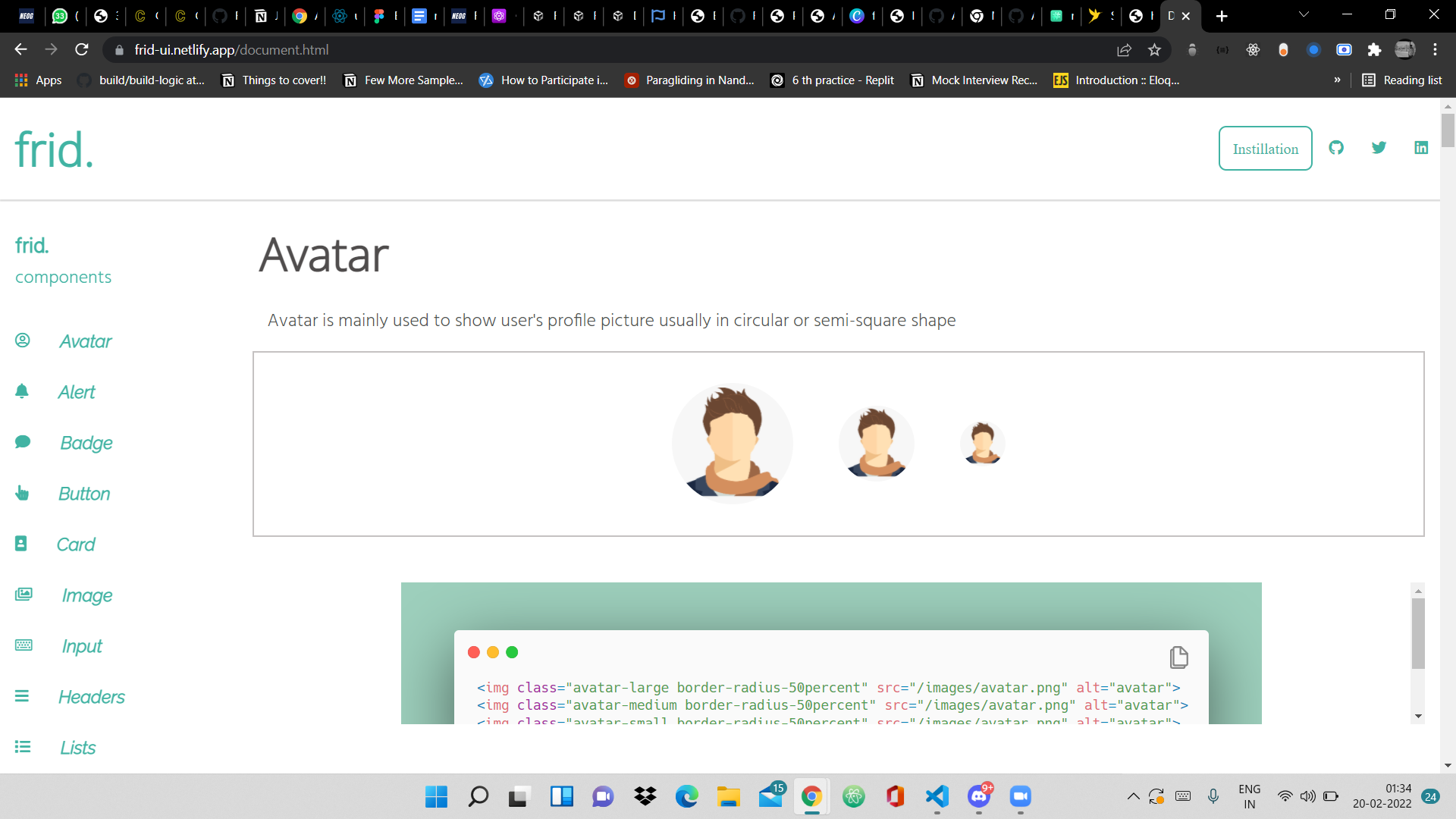The width and height of the screenshot is (1456, 819).
Task: Click the Instillation button
Action: (1265, 149)
